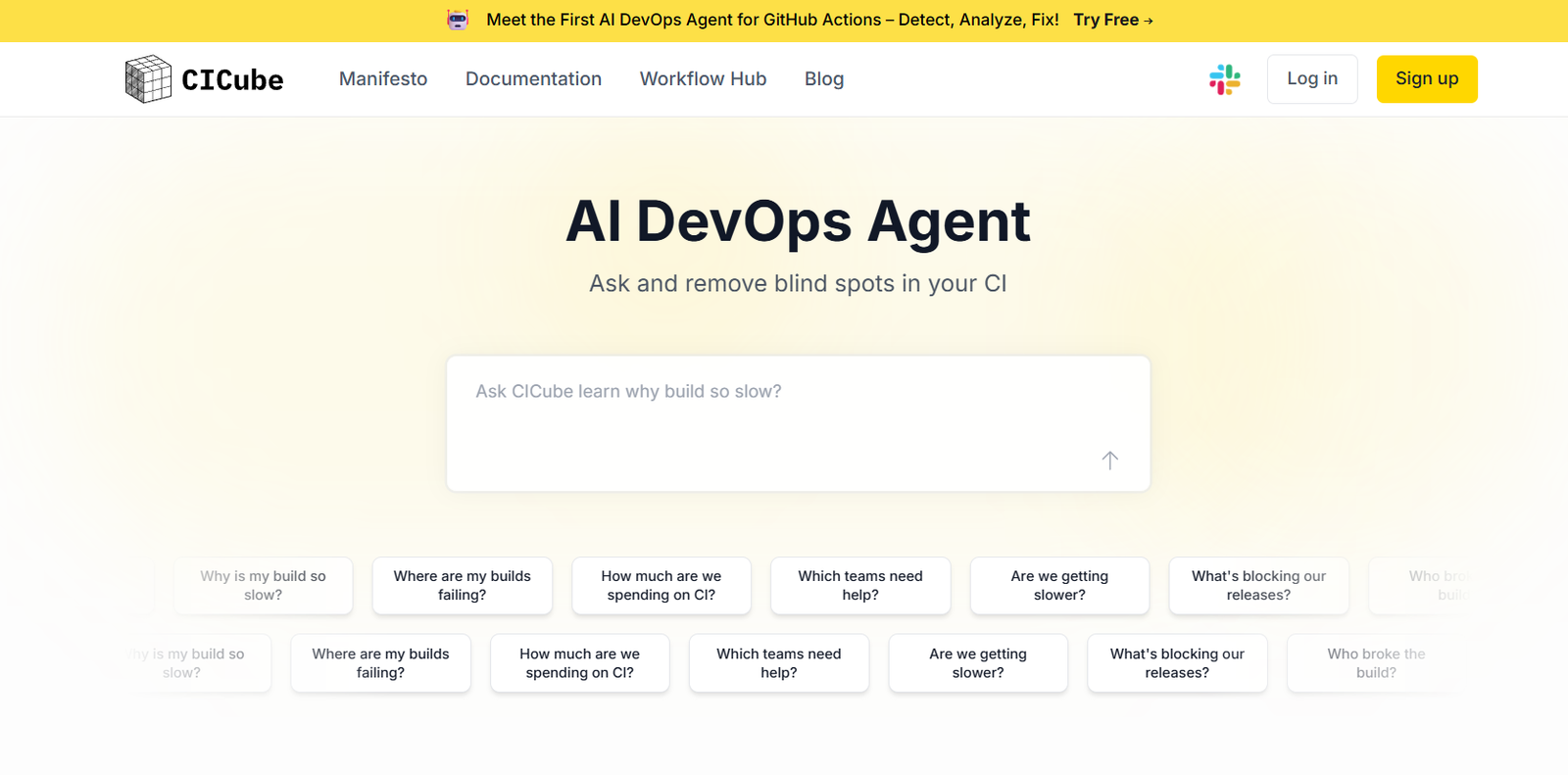Screen dimensions: 1568x775
Task: Pick lower-row "Which teams need help?" suggestion
Action: click(778, 663)
